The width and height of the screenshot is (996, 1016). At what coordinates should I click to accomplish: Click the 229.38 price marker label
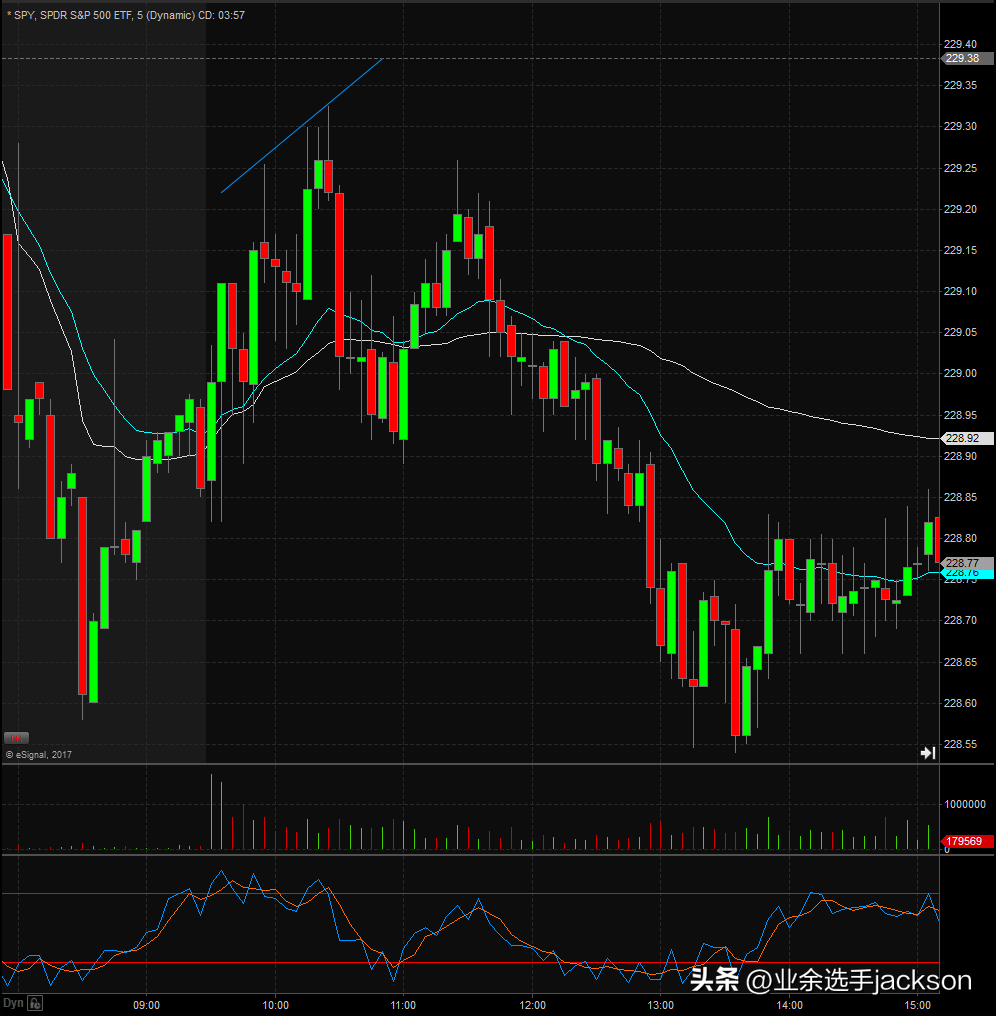tap(966, 58)
